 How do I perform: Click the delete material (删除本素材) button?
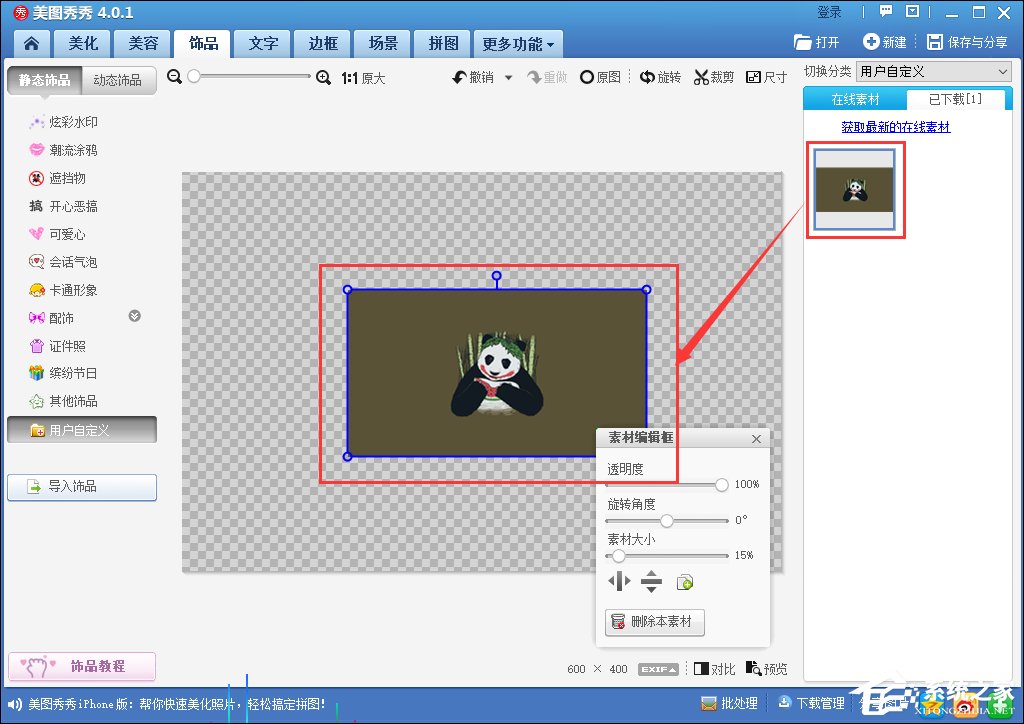[x=655, y=622]
